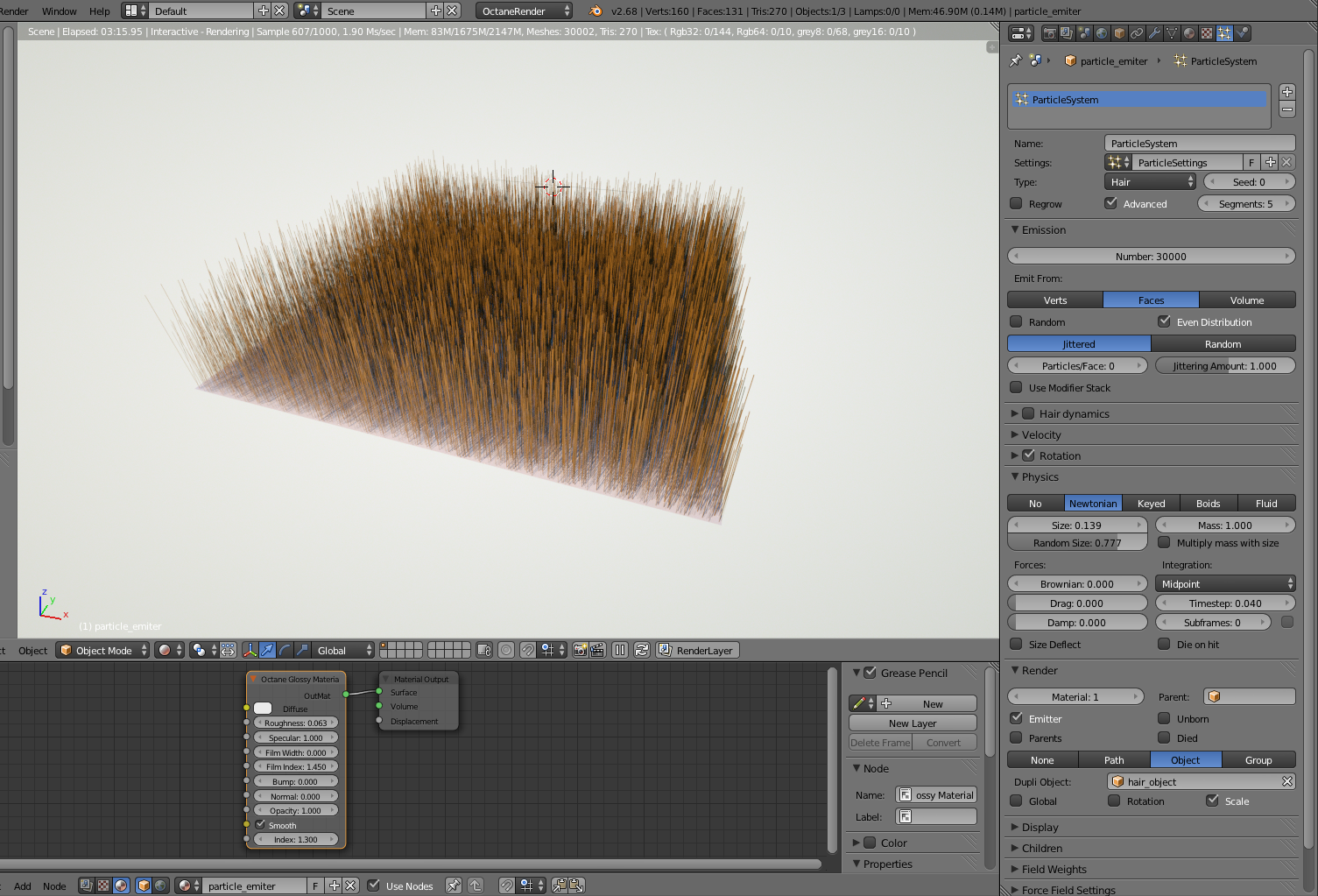Open the Texture properties checkerboard tab
This screenshot has width=1318, height=896.
[1207, 33]
